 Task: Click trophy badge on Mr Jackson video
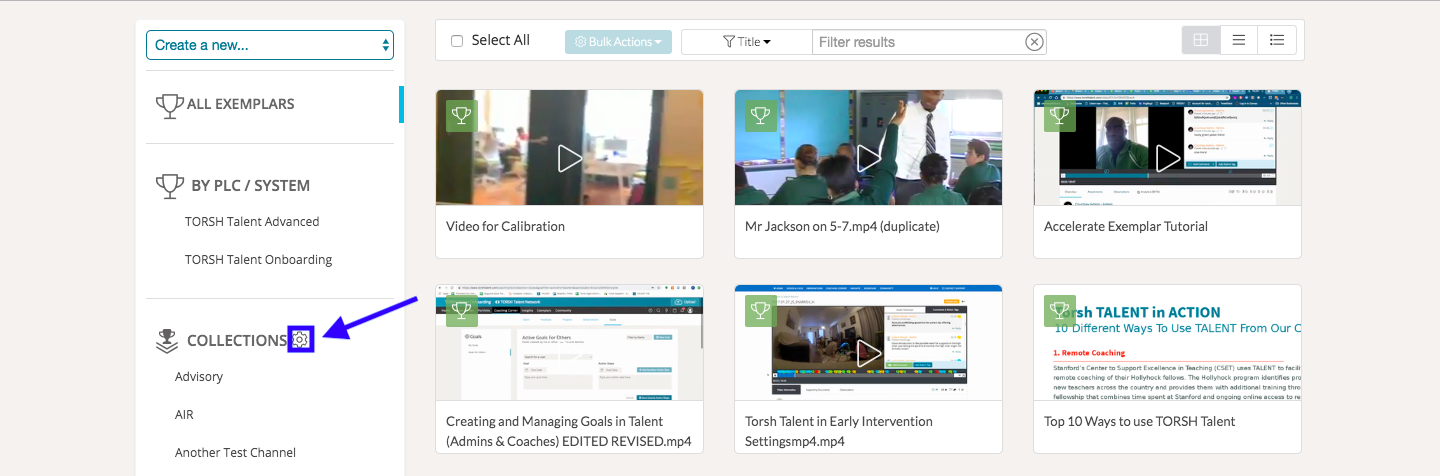pyautogui.click(x=760, y=116)
